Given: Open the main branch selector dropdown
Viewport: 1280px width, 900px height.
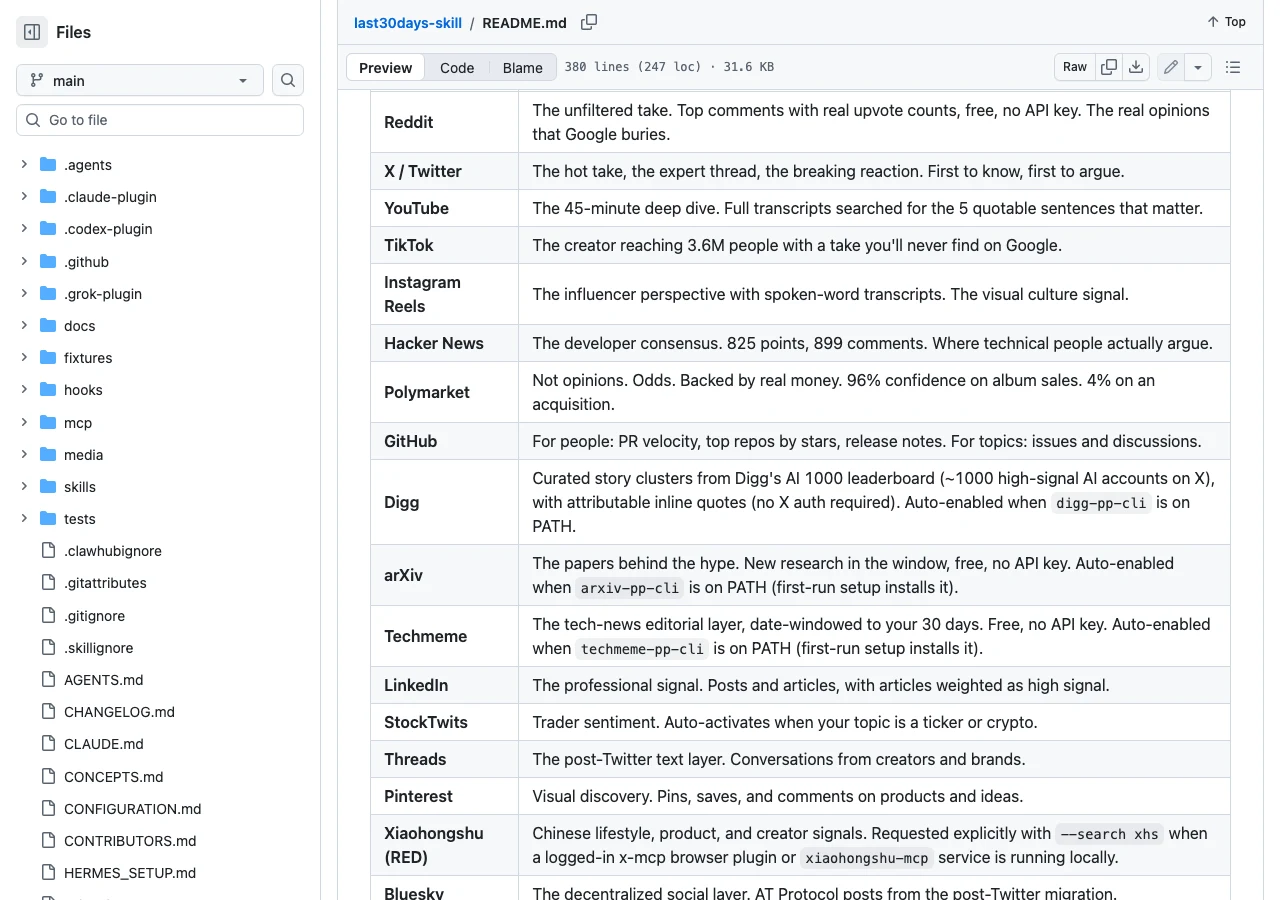Looking at the screenshot, I should coord(140,80).
